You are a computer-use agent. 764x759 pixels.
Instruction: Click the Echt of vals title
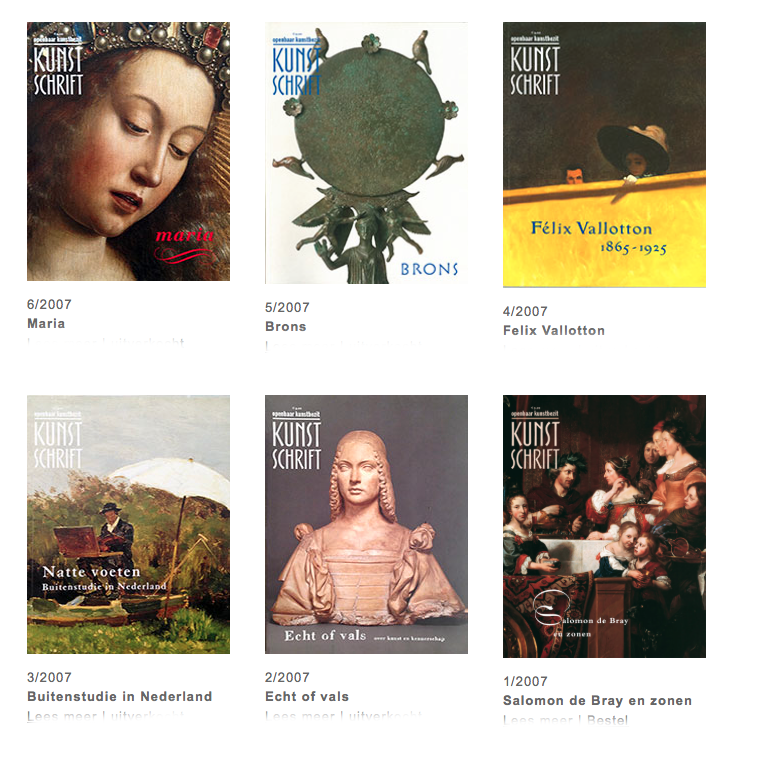click(x=307, y=697)
